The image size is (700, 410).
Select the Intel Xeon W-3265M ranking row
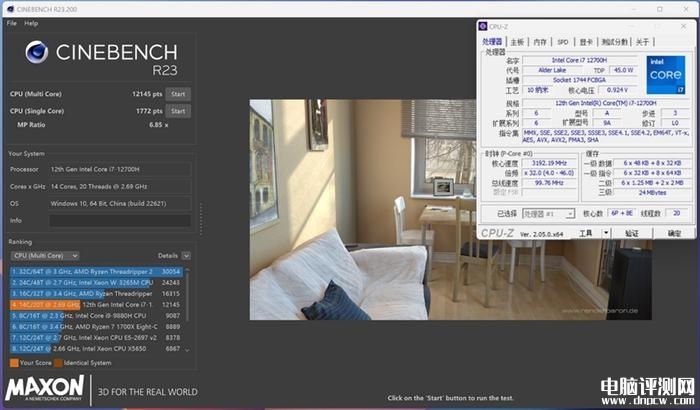point(96,283)
